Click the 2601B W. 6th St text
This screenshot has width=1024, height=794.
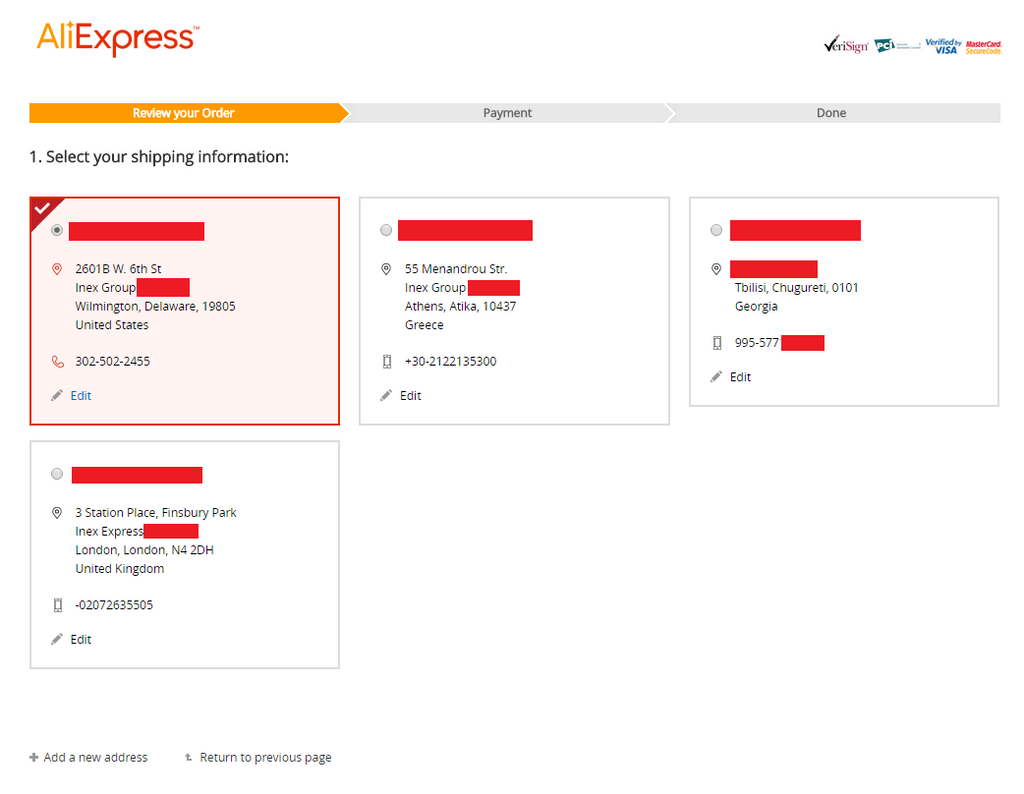[x=118, y=269]
